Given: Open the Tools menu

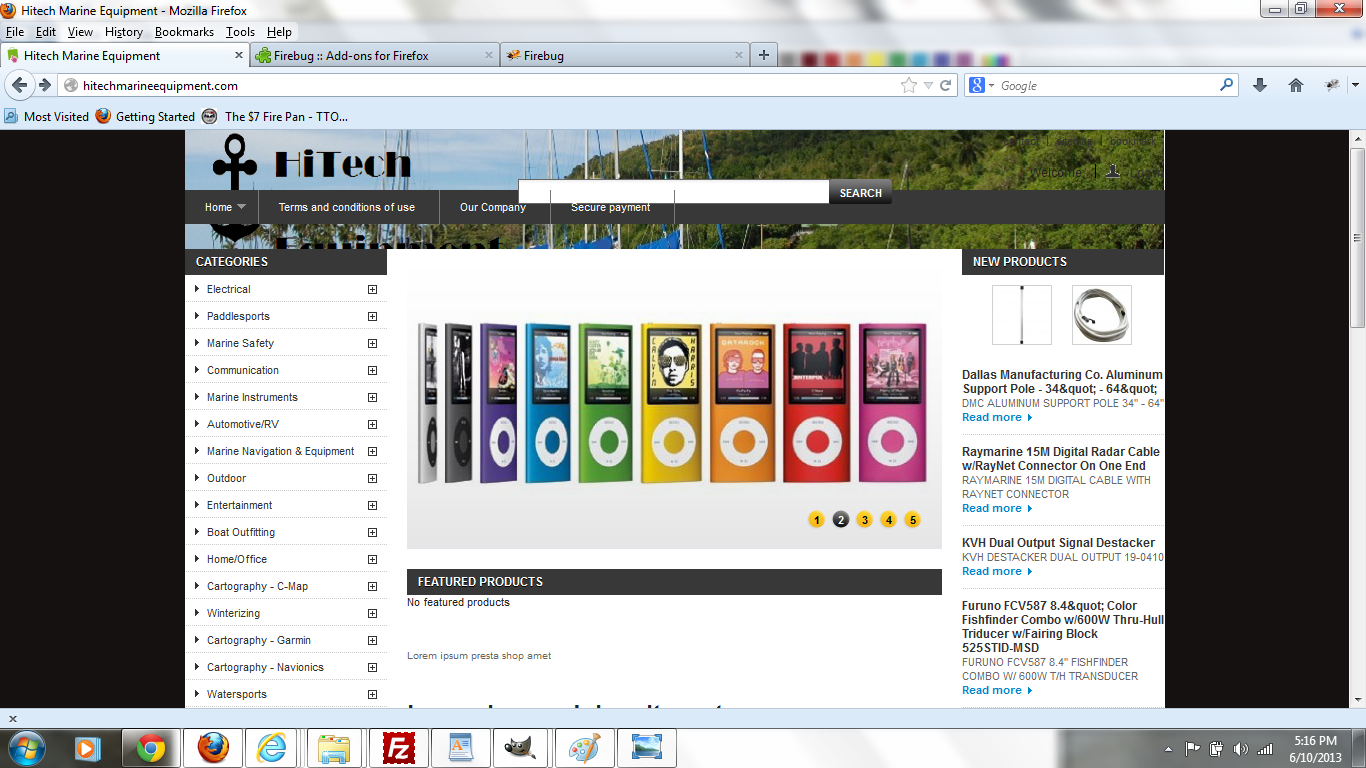Looking at the screenshot, I should [x=240, y=32].
